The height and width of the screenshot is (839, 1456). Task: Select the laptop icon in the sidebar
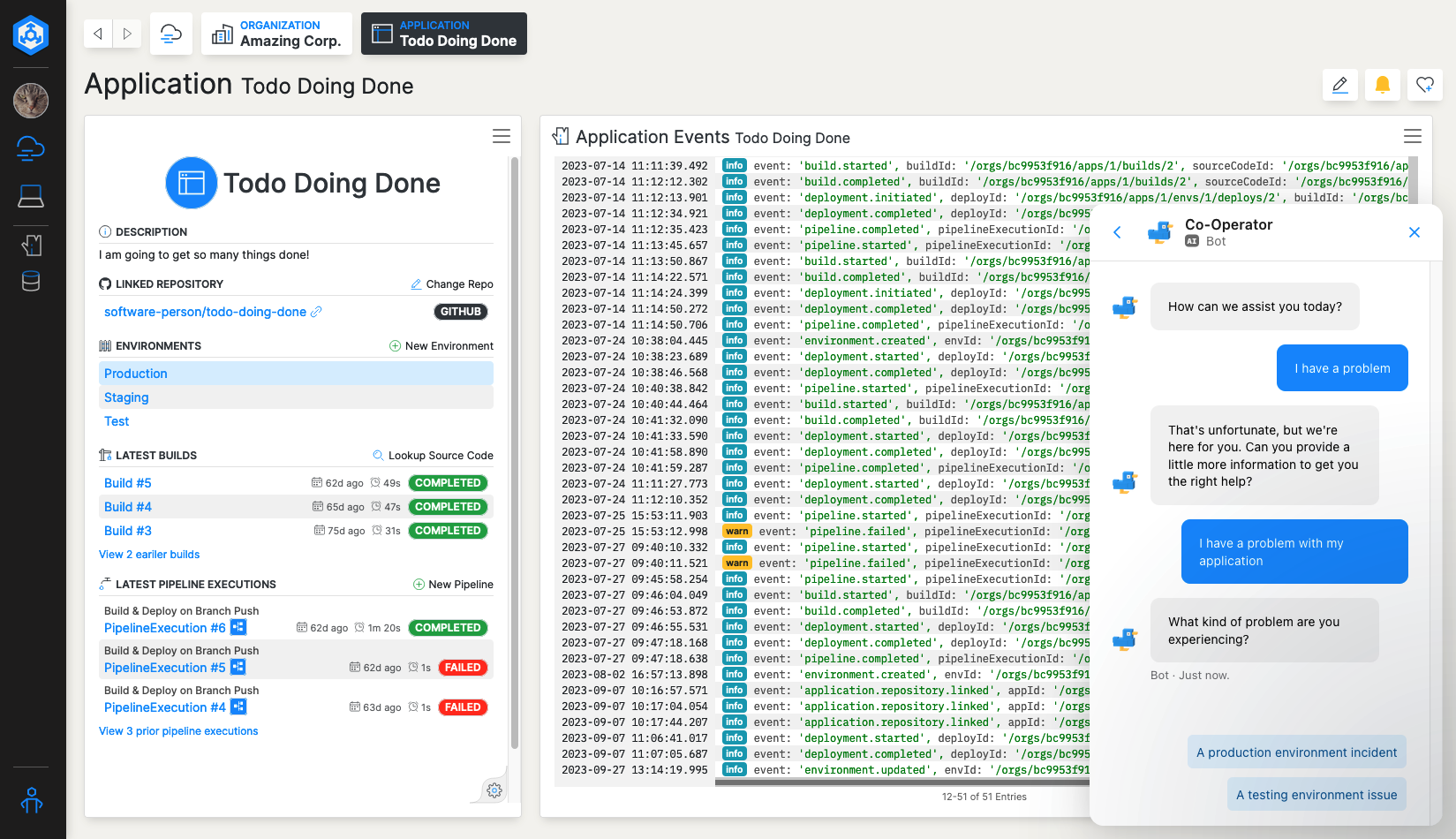(30, 196)
